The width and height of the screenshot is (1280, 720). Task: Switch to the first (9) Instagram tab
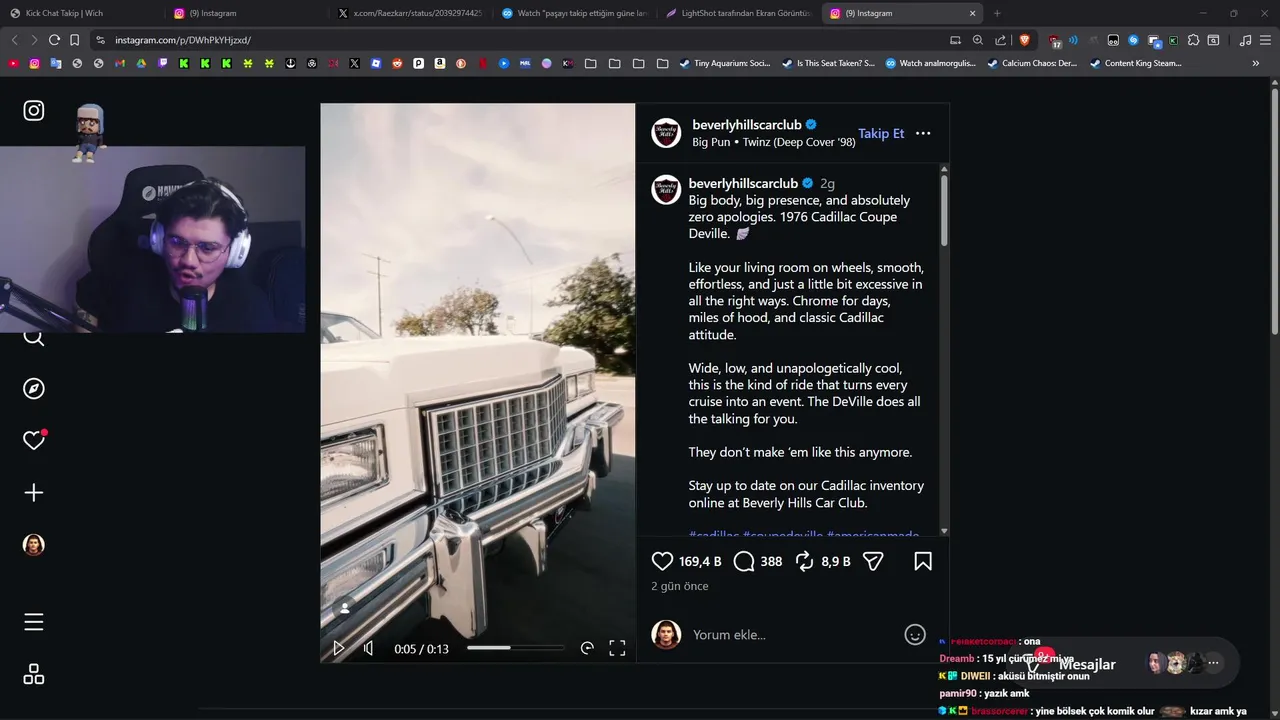pos(246,13)
